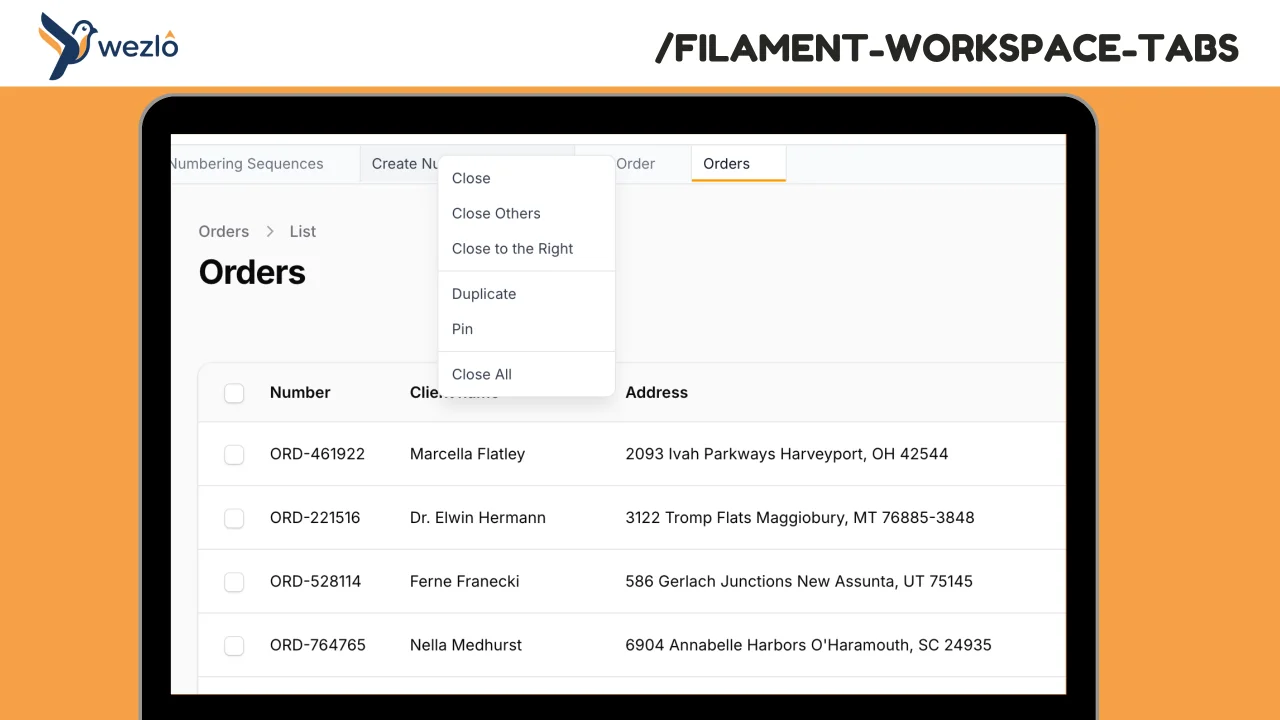Select the row checkbox for ORD-221516
Image resolution: width=1280 pixels, height=720 pixels.
click(x=233, y=518)
